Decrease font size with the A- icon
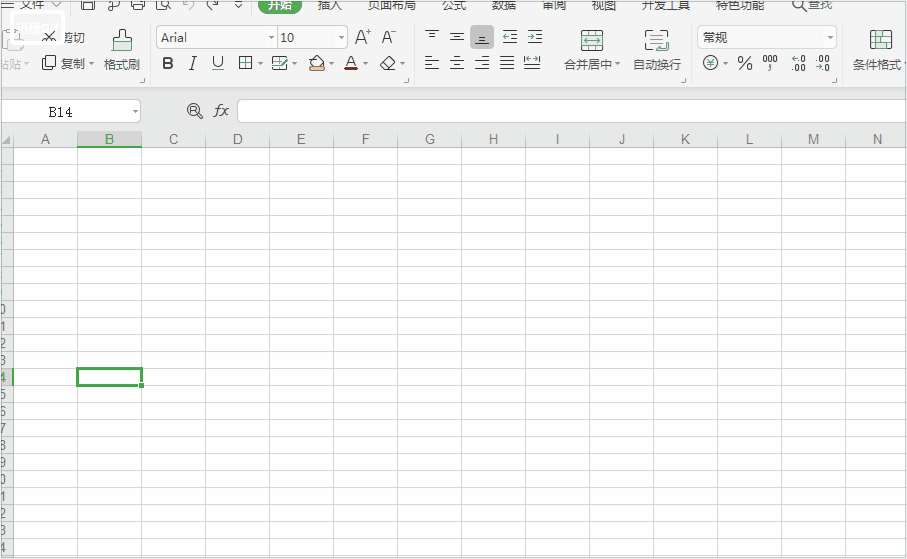 [388, 38]
